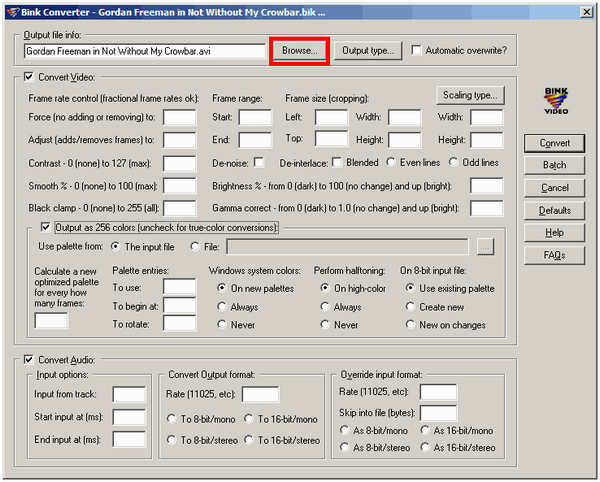Click the Brightness % input field

[x=487, y=186]
